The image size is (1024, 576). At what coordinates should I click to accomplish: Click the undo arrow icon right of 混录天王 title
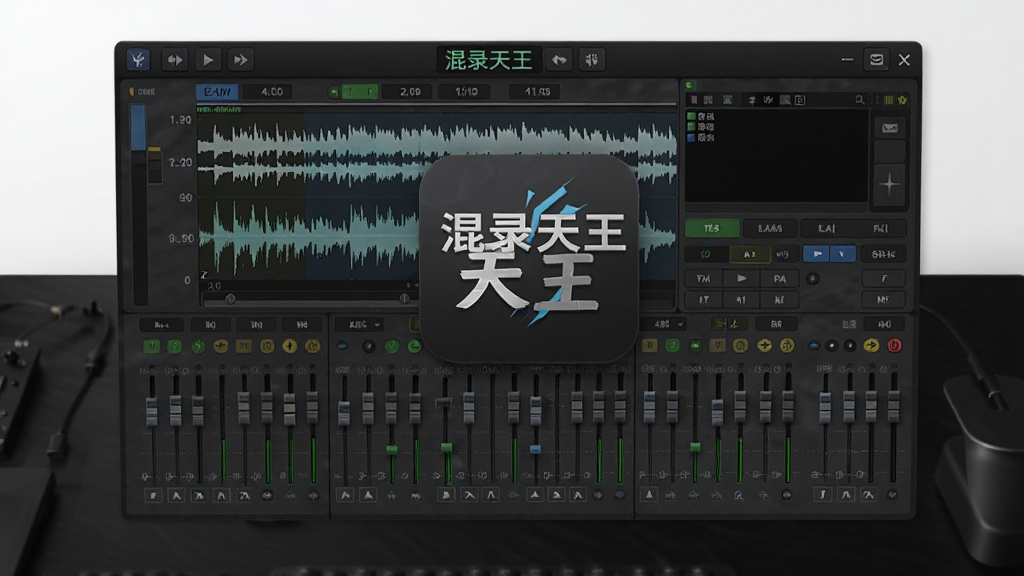pyautogui.click(x=559, y=60)
